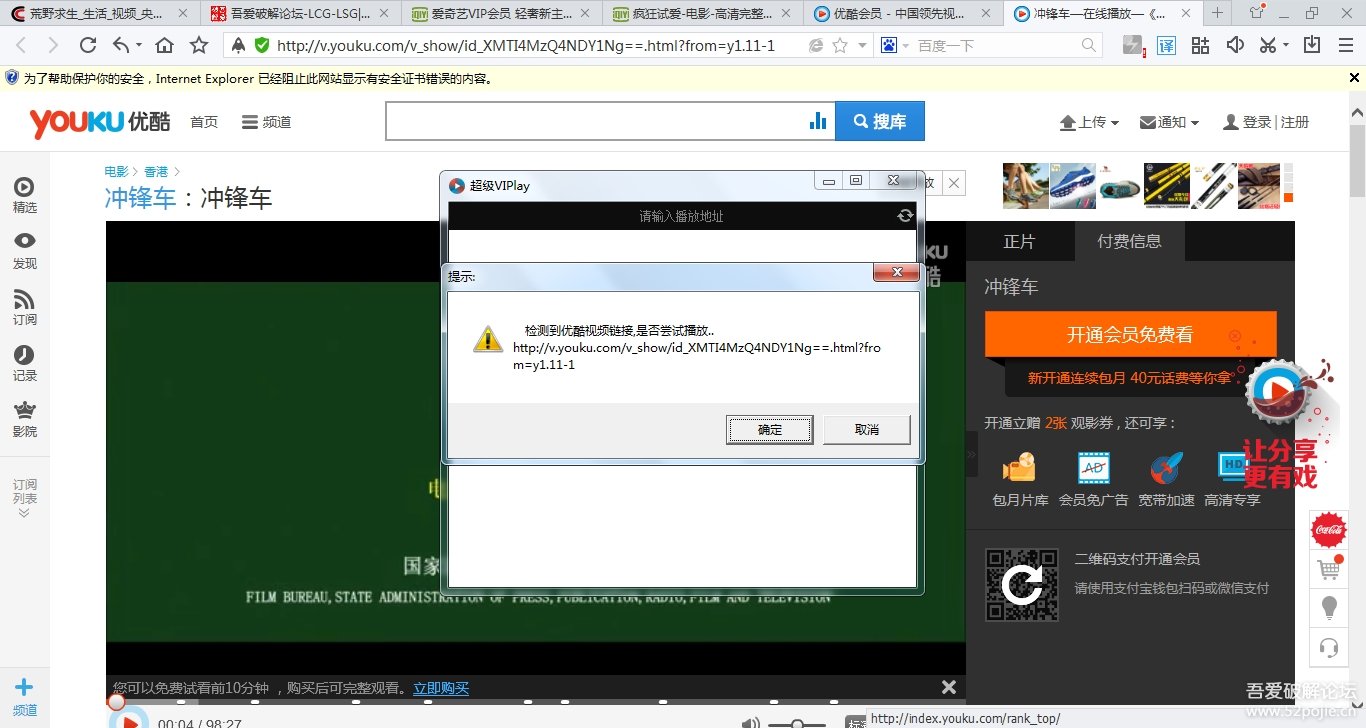Click the video playback progress bar

pos(500,703)
